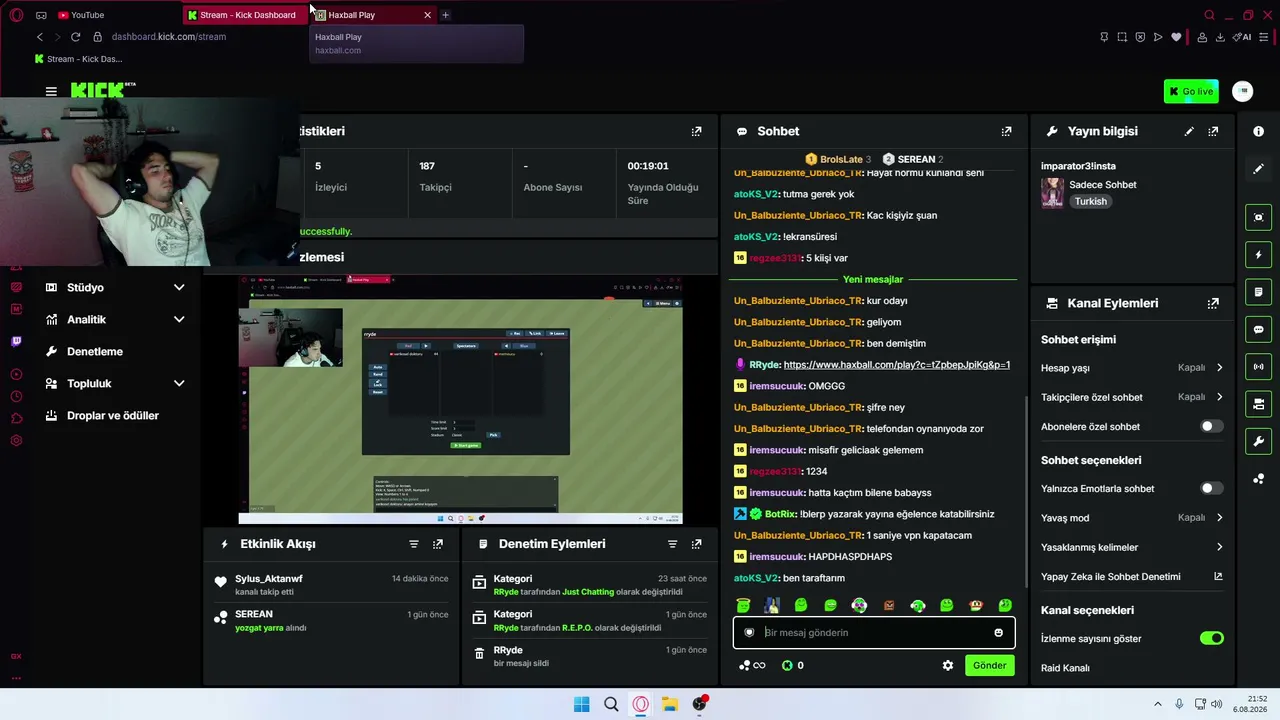Open Yasaklanmış kelimeler settings
This screenshot has height=720, width=1280.
pos(1132,547)
